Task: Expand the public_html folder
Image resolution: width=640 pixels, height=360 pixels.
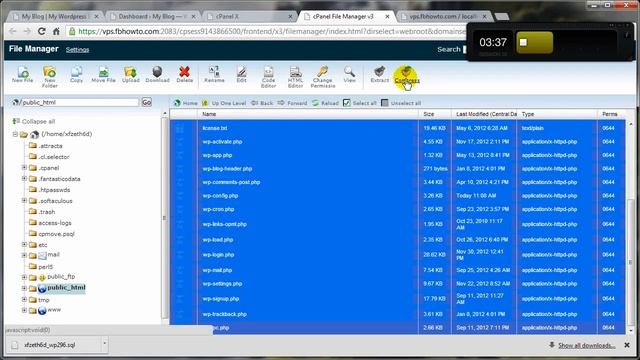Action: tap(24, 288)
